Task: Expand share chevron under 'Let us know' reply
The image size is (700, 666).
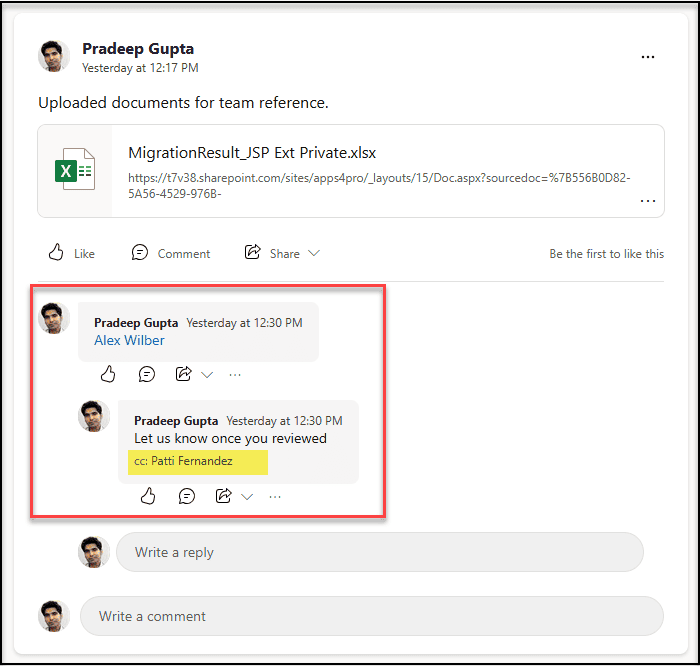Action: [x=247, y=497]
